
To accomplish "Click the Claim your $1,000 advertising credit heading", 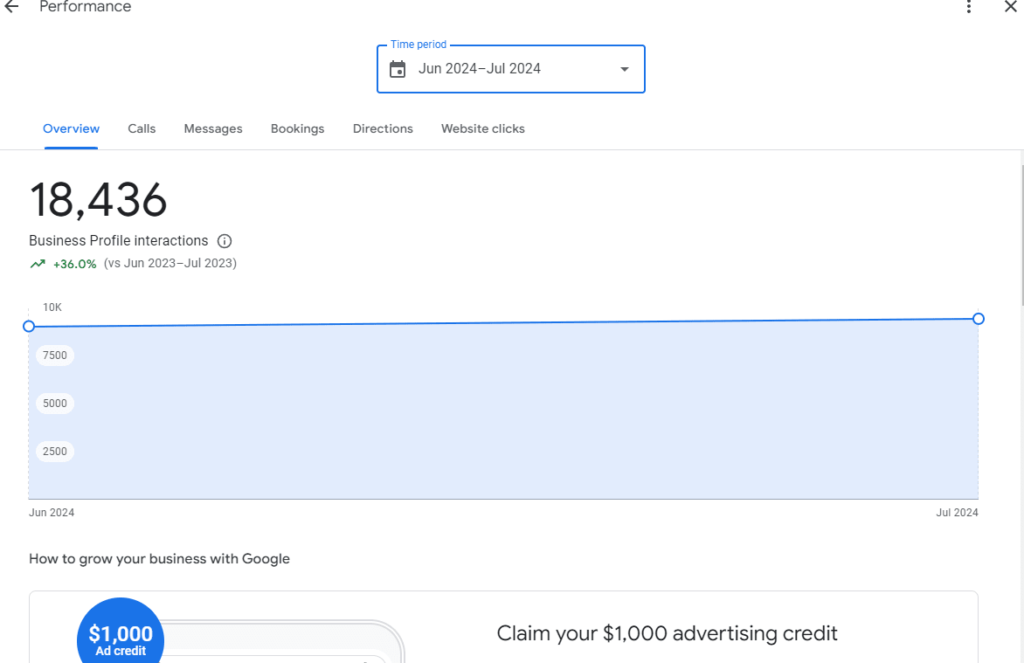I will (x=667, y=633).
